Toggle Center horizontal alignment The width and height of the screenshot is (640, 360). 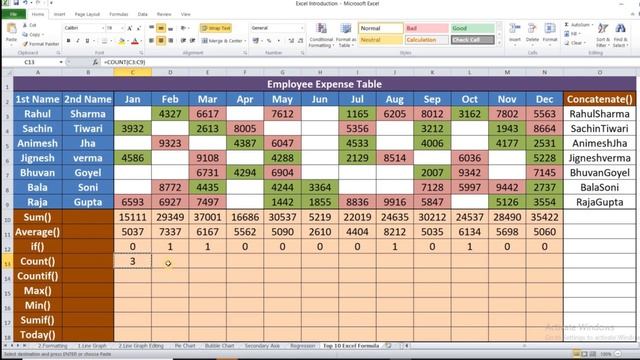click(161, 40)
